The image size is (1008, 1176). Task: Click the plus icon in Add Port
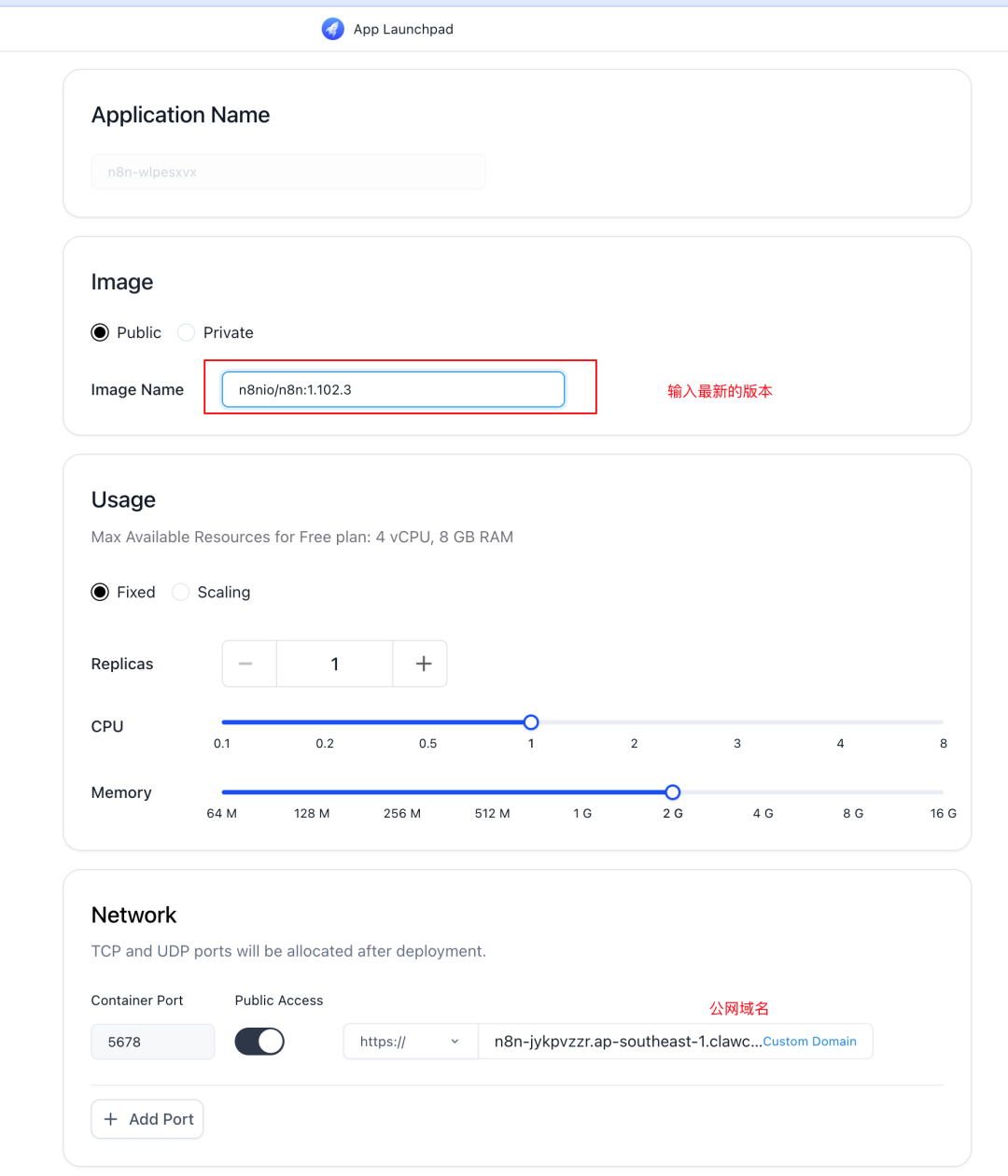click(x=111, y=1119)
